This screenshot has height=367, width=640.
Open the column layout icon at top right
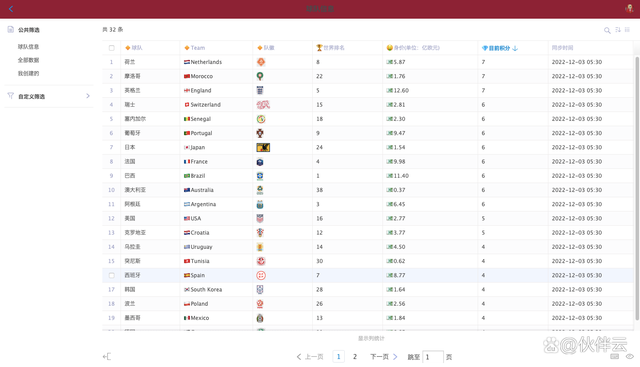coord(627,30)
